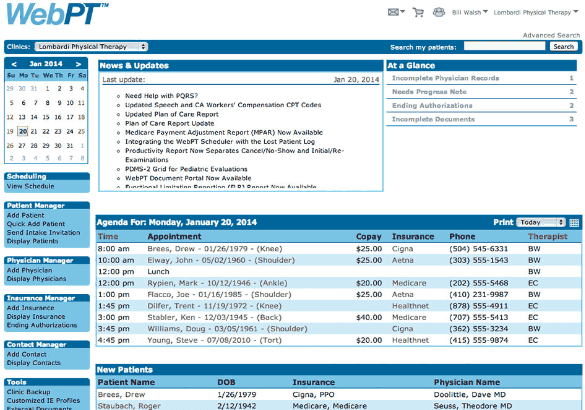Open Send Intake Invitation link

coord(43,232)
